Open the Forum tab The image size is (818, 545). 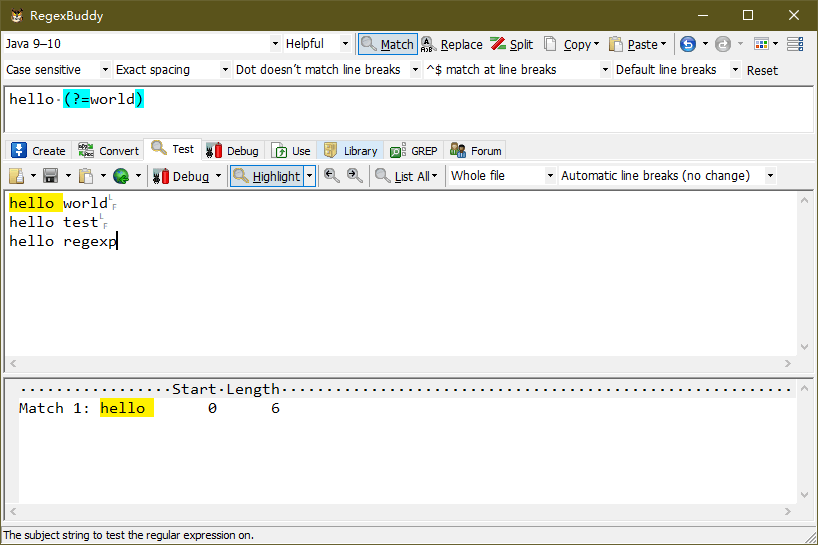pos(476,151)
